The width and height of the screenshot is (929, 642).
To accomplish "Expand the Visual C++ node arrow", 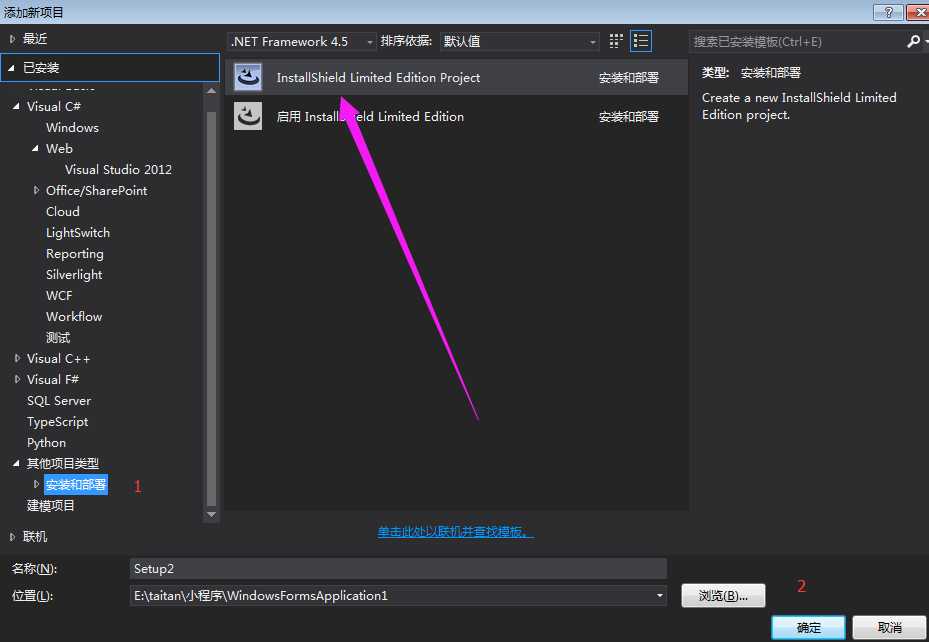I will (17, 358).
